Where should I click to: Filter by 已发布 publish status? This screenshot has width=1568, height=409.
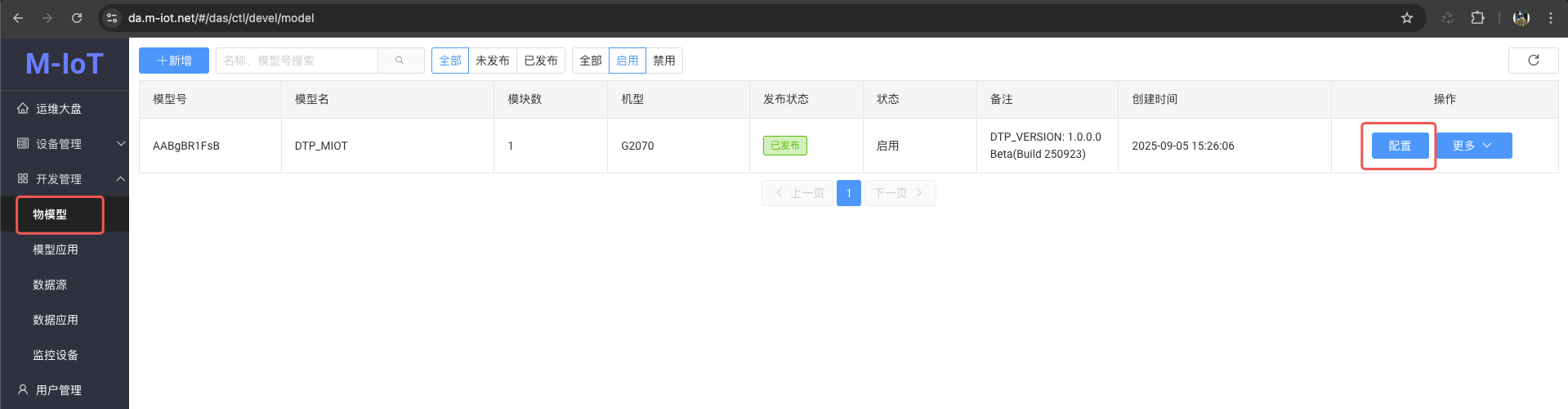540,61
